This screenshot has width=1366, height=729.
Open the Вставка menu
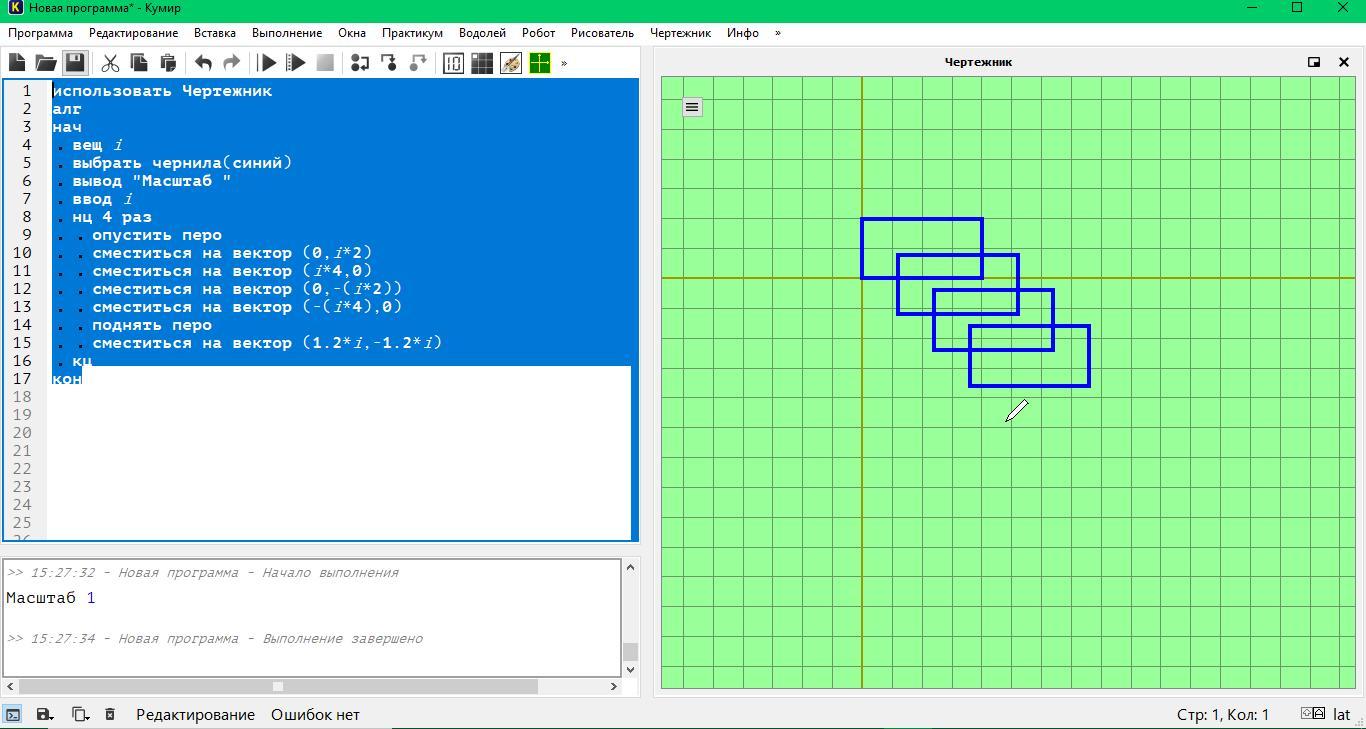pyautogui.click(x=215, y=33)
